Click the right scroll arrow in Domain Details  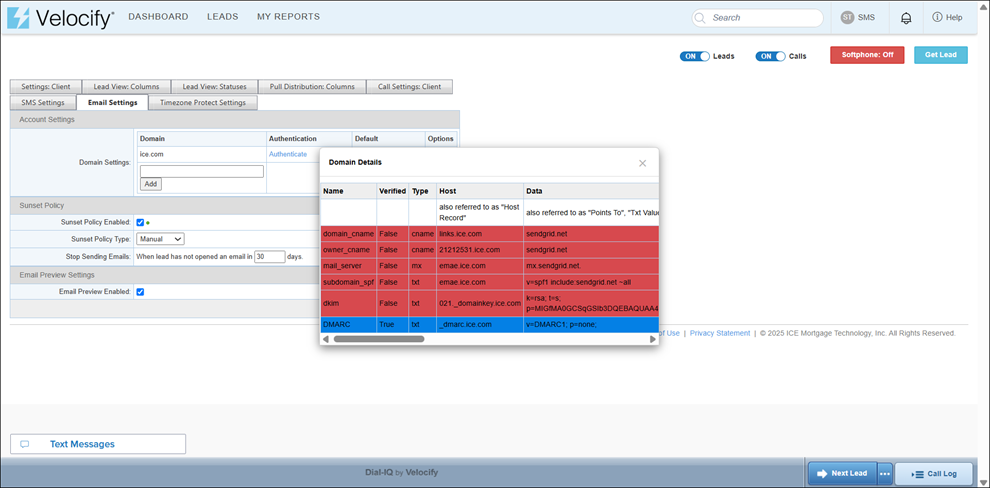[x=653, y=339]
